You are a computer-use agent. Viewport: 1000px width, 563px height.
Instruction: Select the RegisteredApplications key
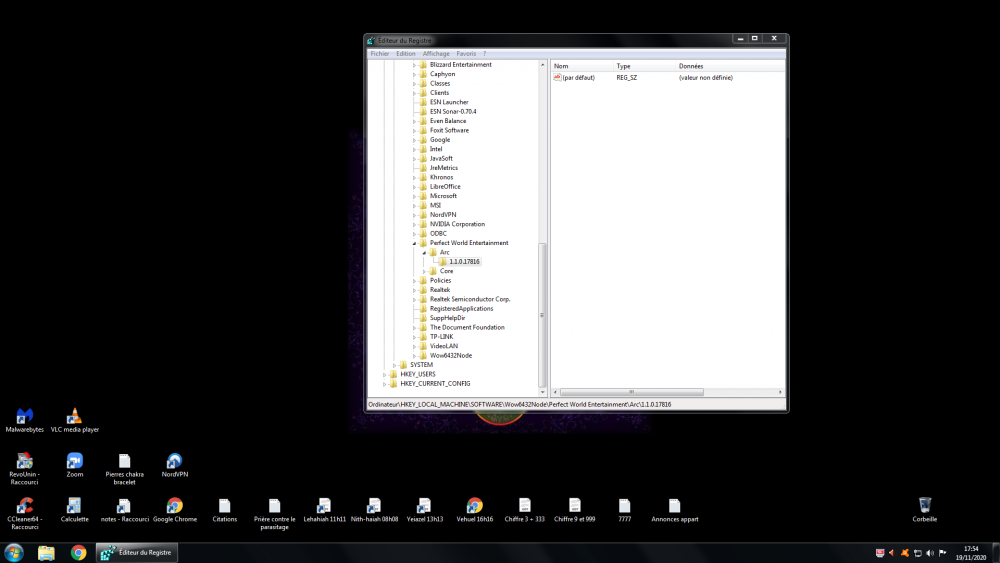pos(461,309)
